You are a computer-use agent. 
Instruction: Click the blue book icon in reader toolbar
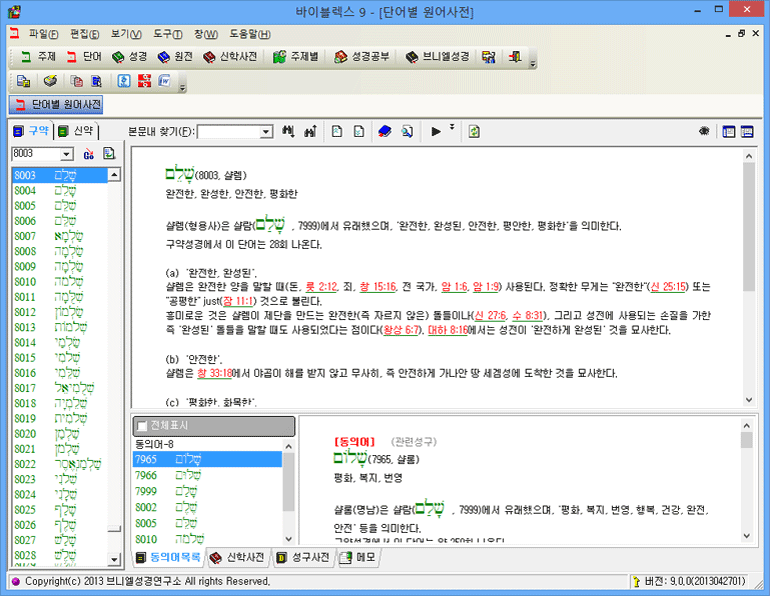pyautogui.click(x=385, y=131)
